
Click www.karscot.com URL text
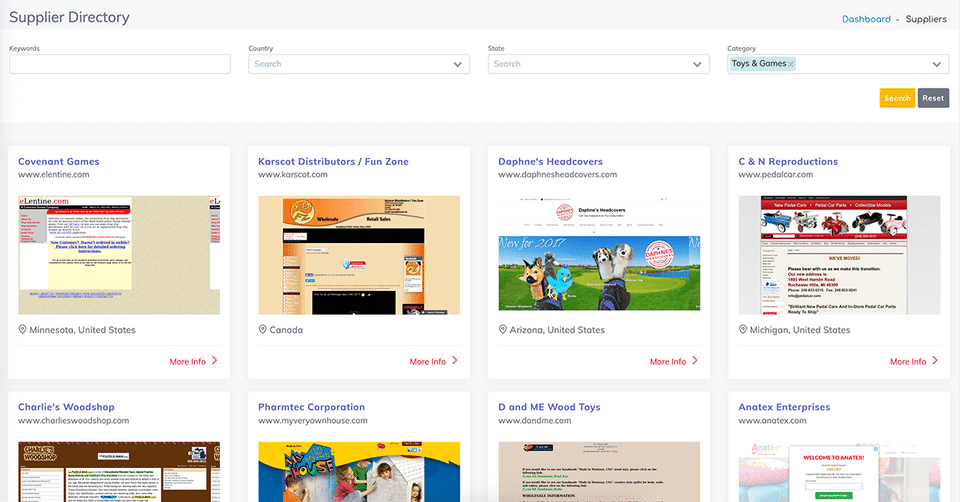[293, 174]
